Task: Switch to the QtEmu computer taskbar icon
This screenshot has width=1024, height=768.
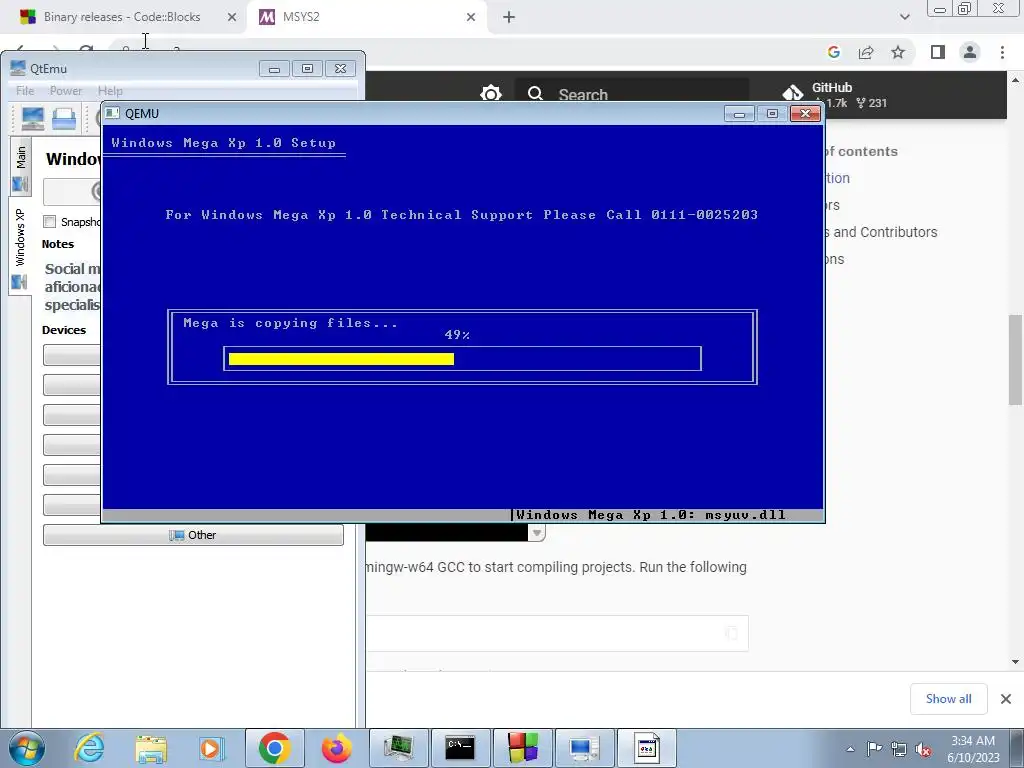Action: point(584,748)
